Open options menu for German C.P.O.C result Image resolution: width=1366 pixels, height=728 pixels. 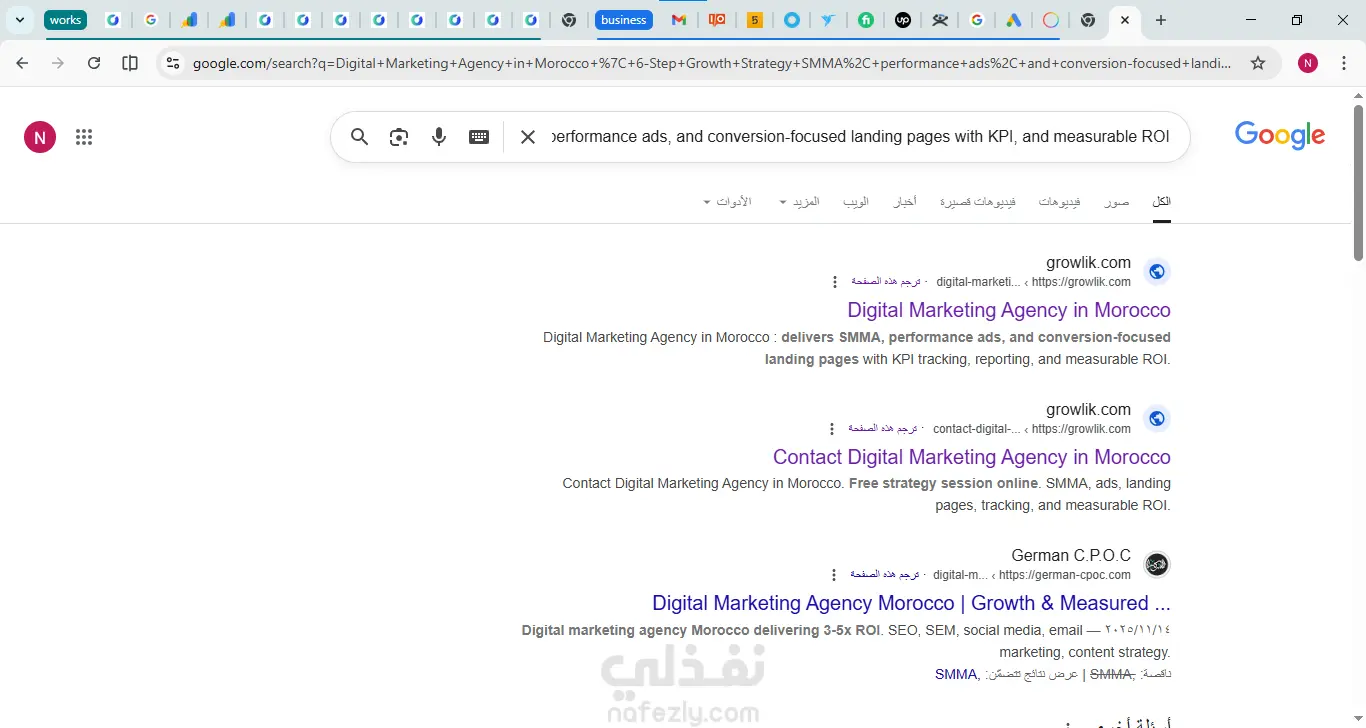point(834,575)
